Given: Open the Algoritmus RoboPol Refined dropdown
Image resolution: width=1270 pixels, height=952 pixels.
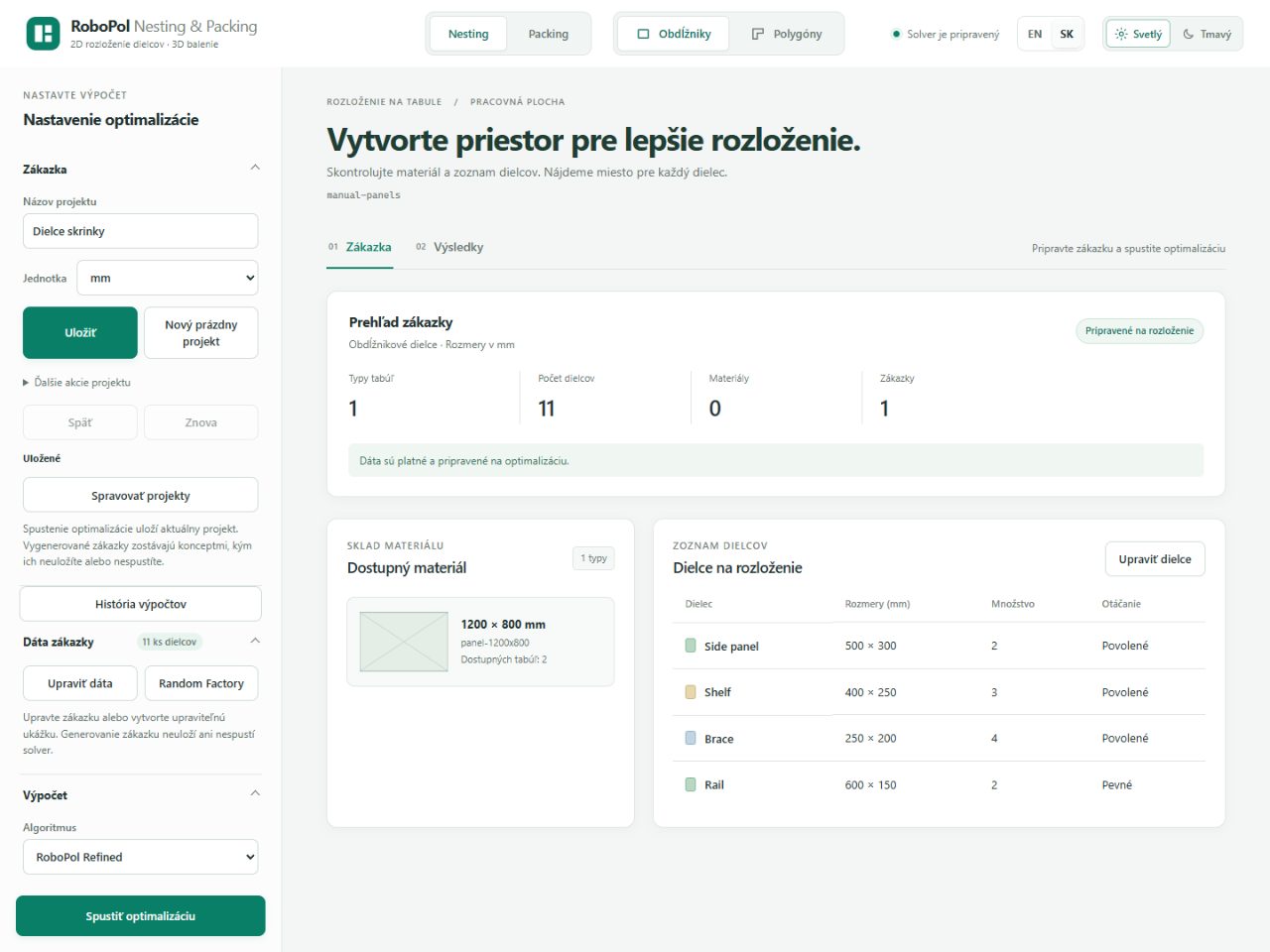Looking at the screenshot, I should coord(140,857).
